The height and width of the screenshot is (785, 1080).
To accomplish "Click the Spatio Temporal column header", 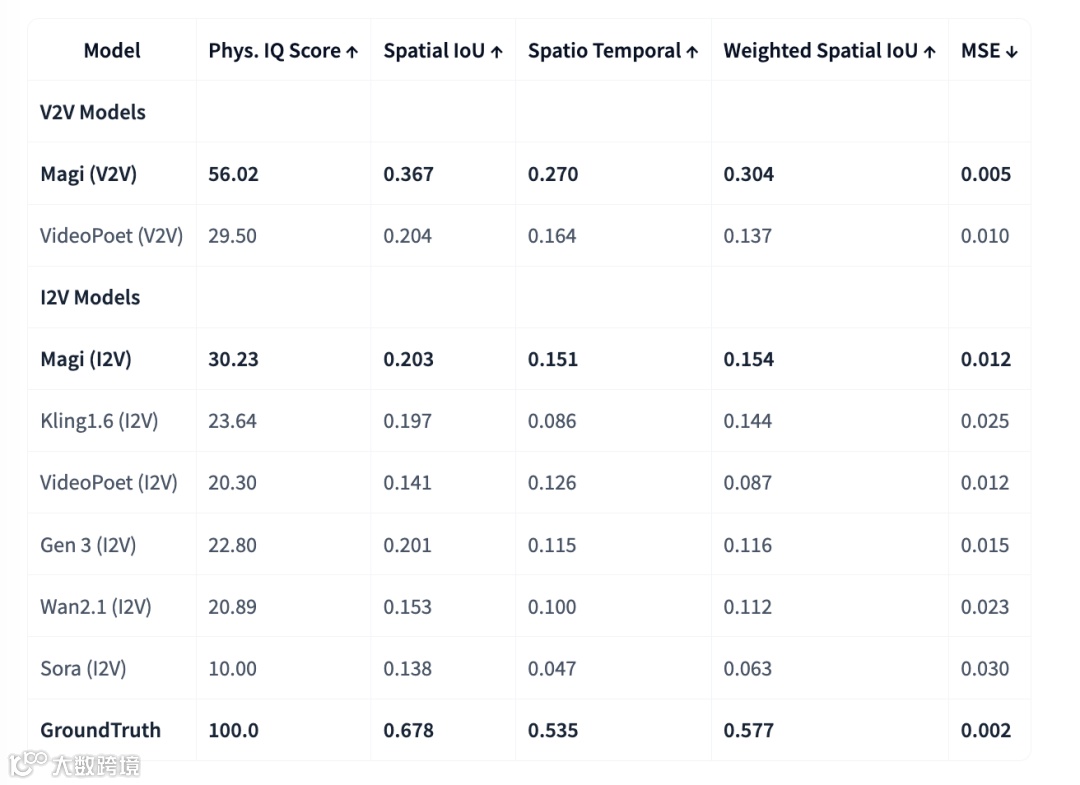I will pyautogui.click(x=613, y=51).
